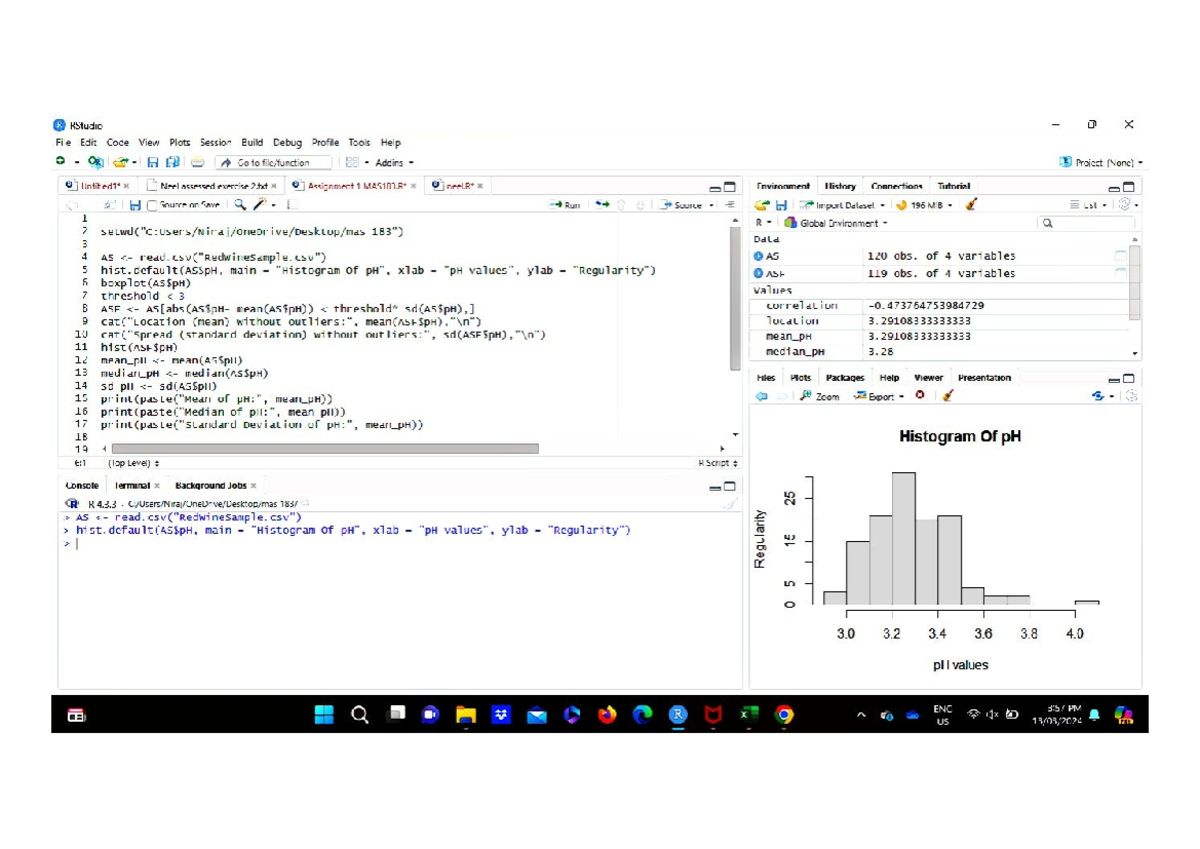Screen dimensions: 1200x849
Task: Save the current script with the editor save icon
Action: tap(135, 205)
